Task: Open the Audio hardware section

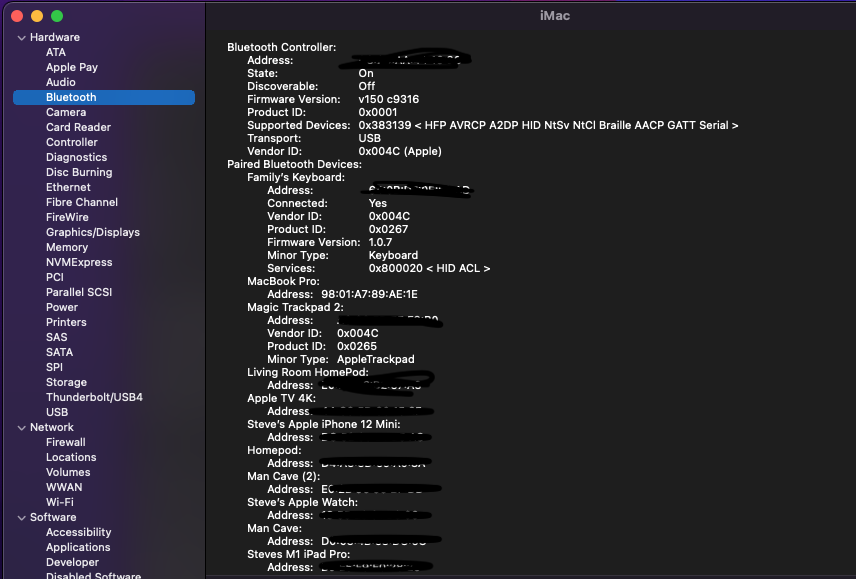Action: [61, 82]
